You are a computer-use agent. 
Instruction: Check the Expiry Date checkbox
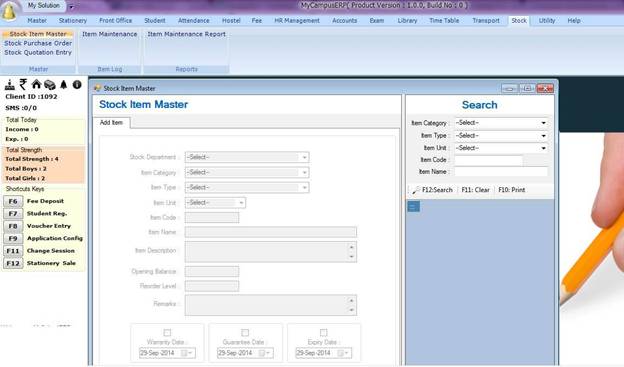[x=324, y=332]
